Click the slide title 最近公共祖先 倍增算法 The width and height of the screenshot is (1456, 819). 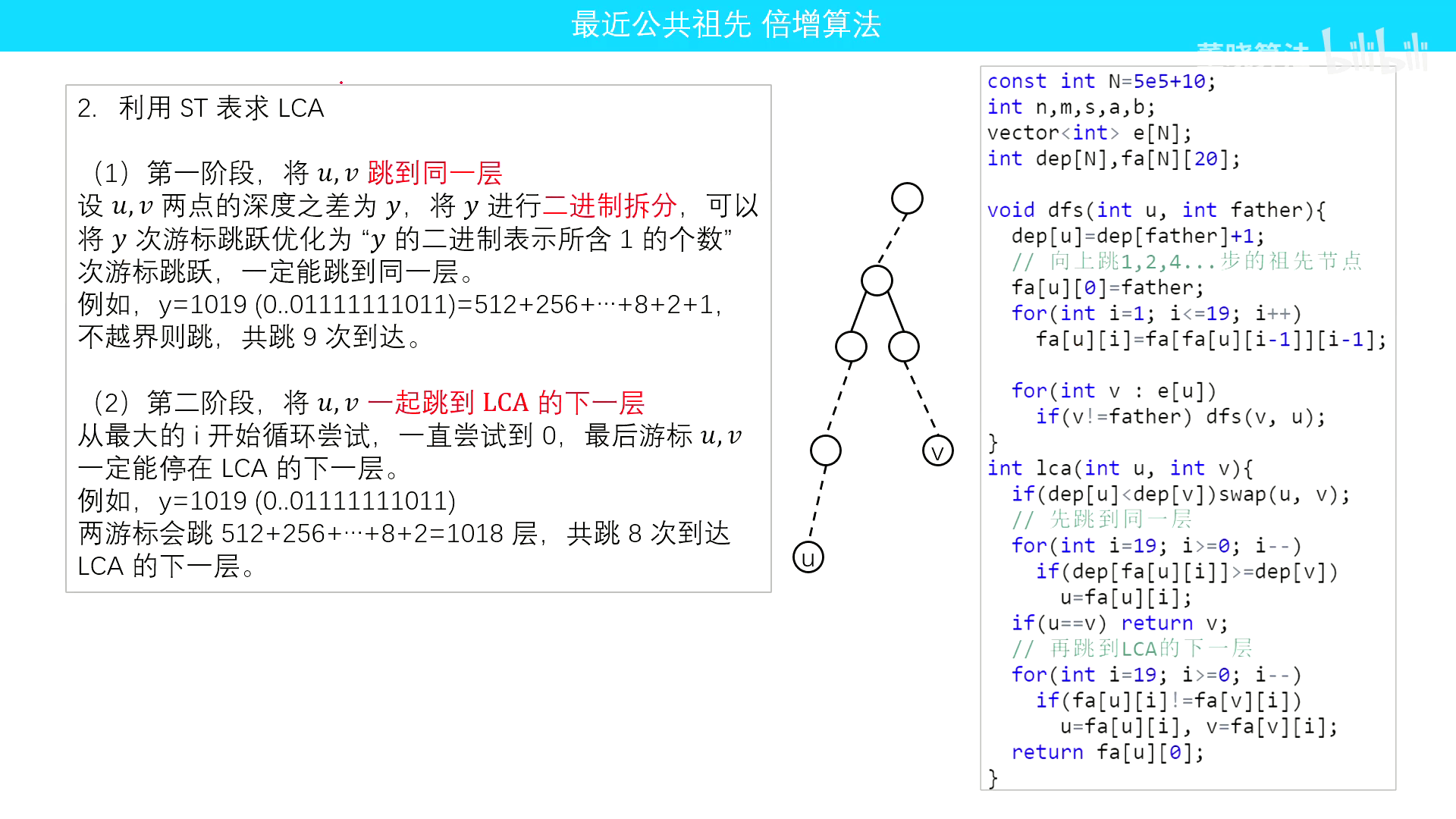coord(727,25)
